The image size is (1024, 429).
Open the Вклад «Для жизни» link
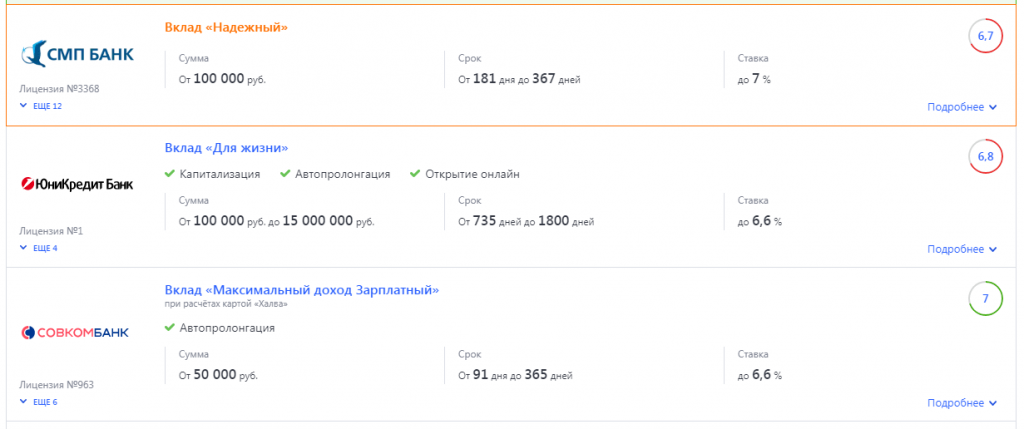[x=227, y=148]
